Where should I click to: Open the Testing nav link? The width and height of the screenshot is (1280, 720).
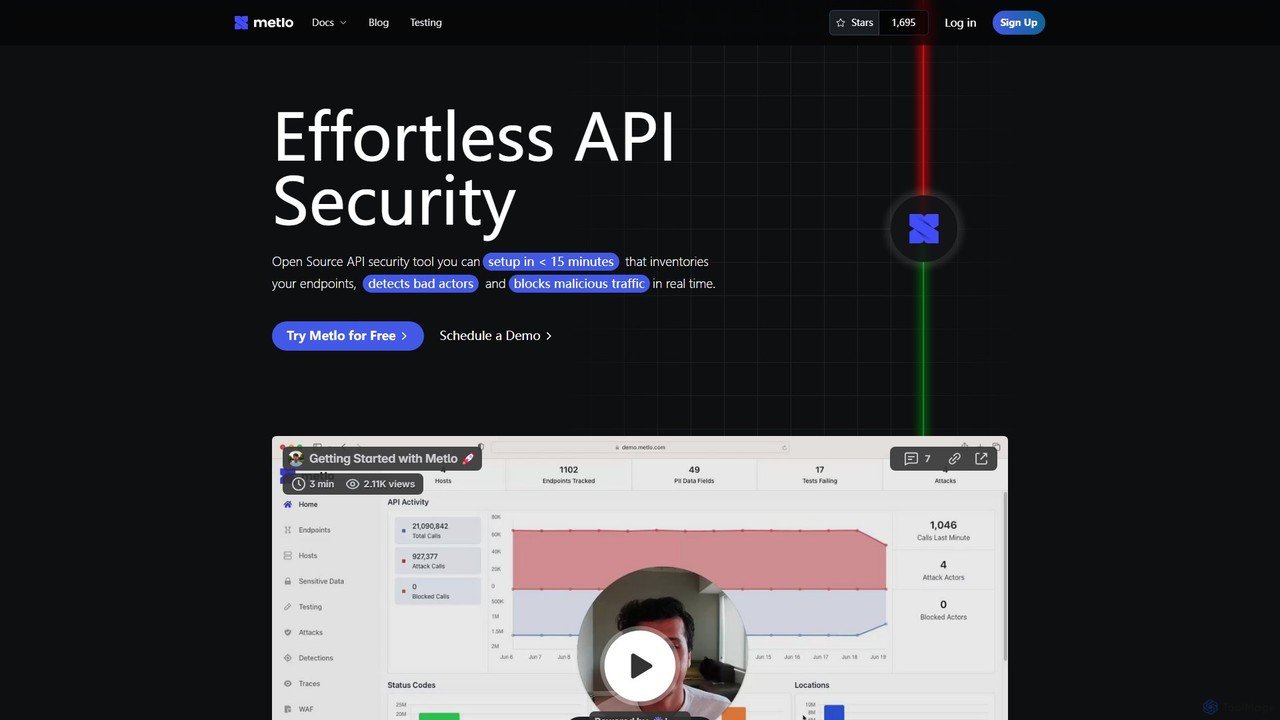425,22
